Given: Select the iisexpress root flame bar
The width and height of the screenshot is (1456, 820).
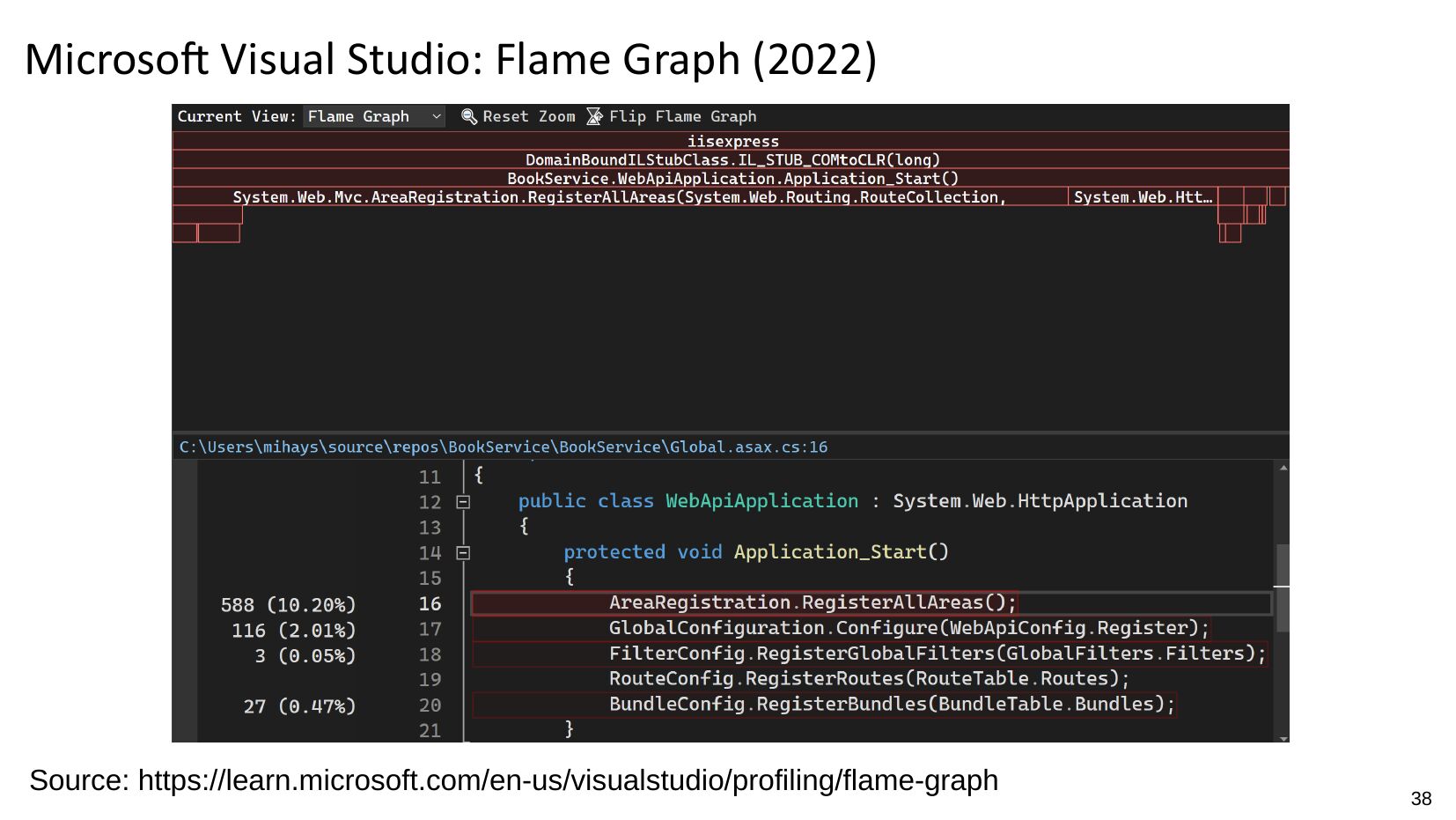Looking at the screenshot, I should [732, 141].
